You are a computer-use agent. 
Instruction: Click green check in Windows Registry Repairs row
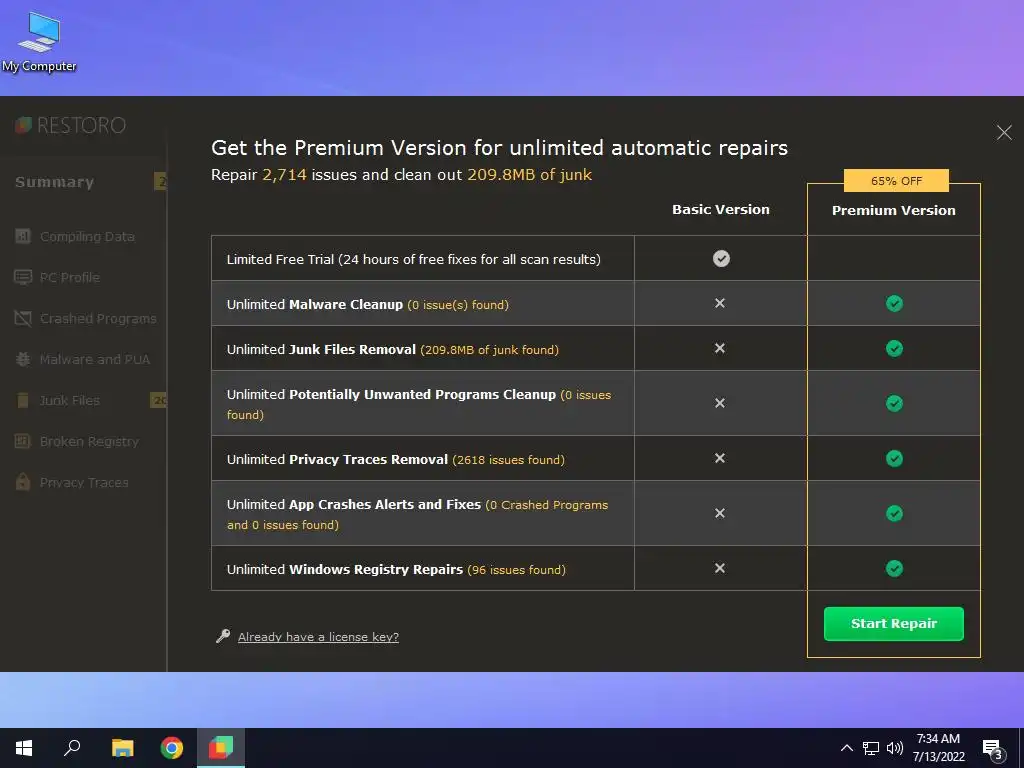pyautogui.click(x=894, y=569)
